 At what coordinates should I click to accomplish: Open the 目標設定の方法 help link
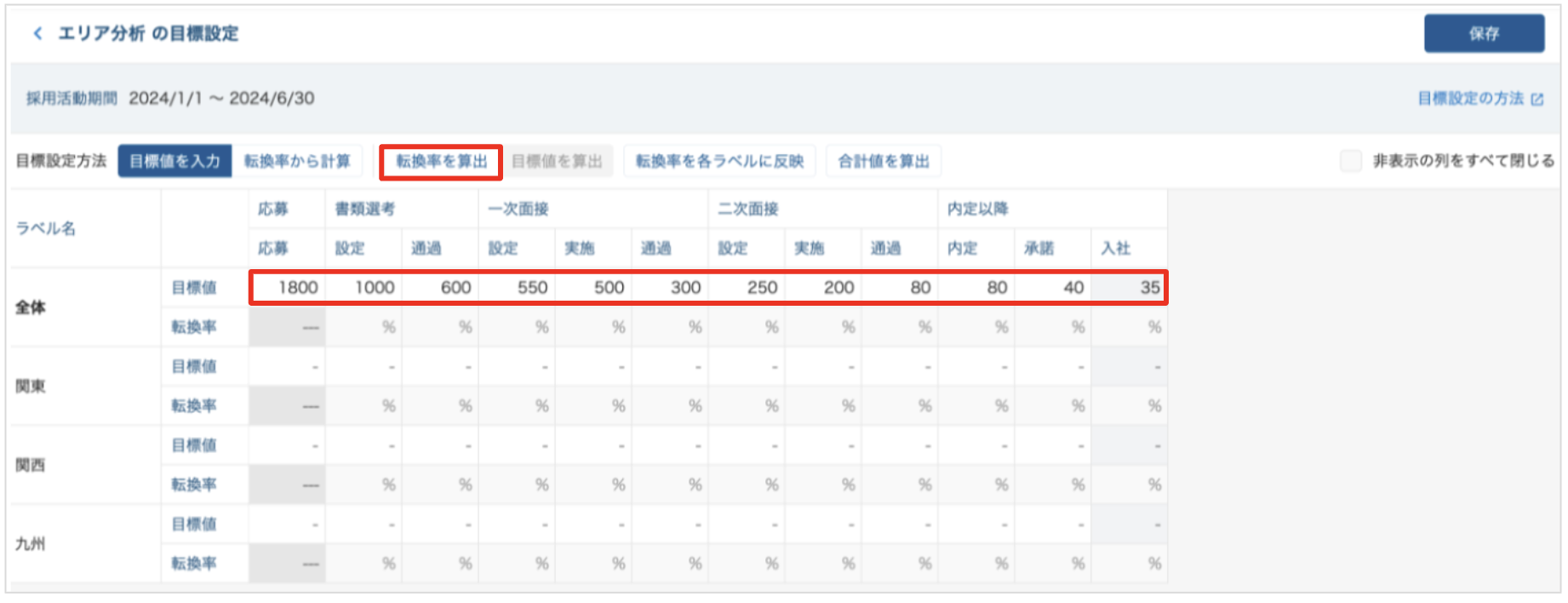click(x=1470, y=99)
